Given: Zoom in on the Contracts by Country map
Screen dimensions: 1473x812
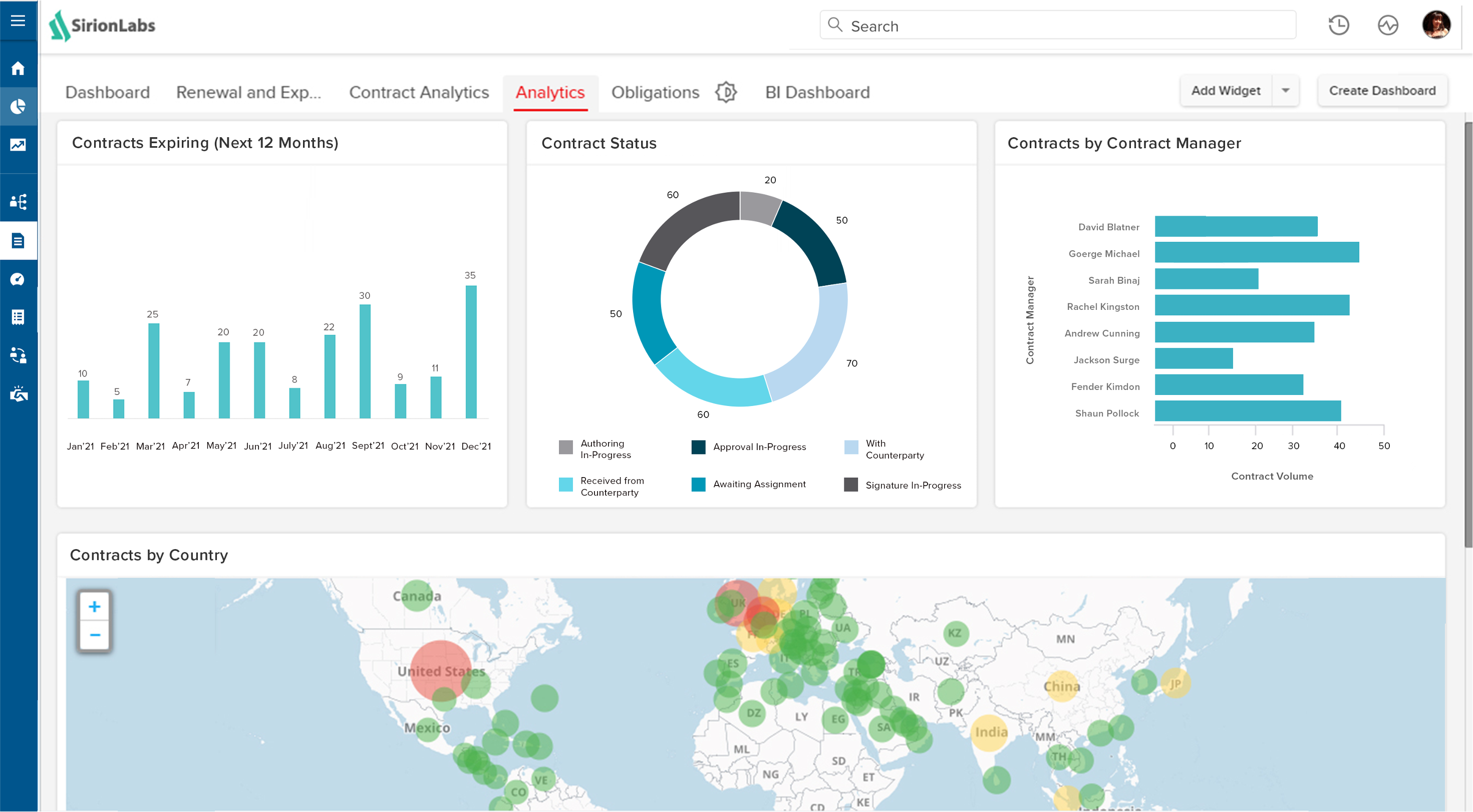Looking at the screenshot, I should click(94, 606).
